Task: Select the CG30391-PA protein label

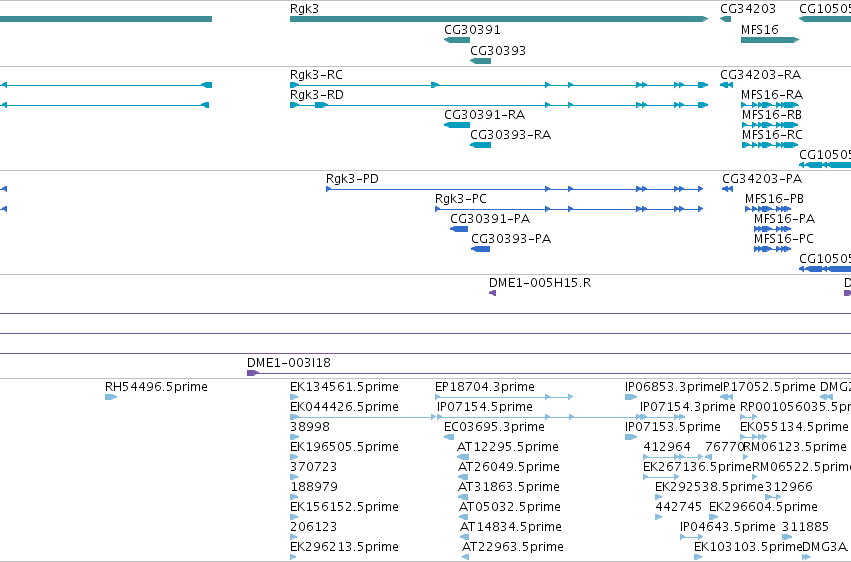Action: point(490,219)
